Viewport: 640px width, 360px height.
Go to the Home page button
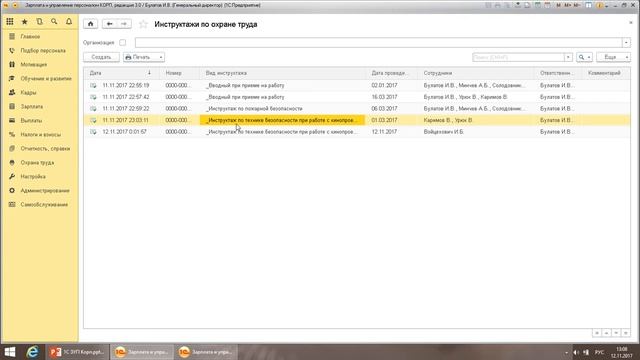[x=91, y=24]
